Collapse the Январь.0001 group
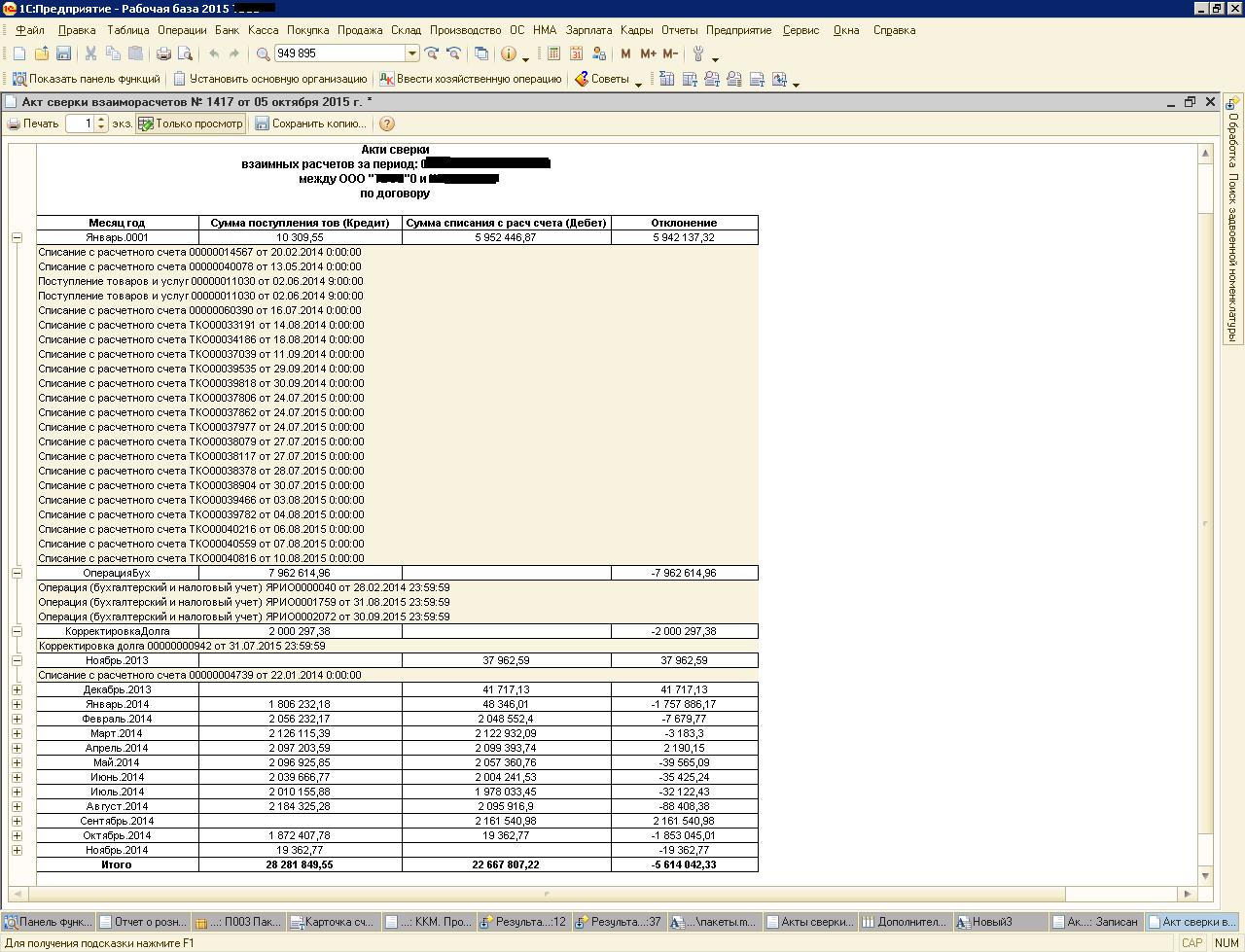 pyautogui.click(x=17, y=237)
